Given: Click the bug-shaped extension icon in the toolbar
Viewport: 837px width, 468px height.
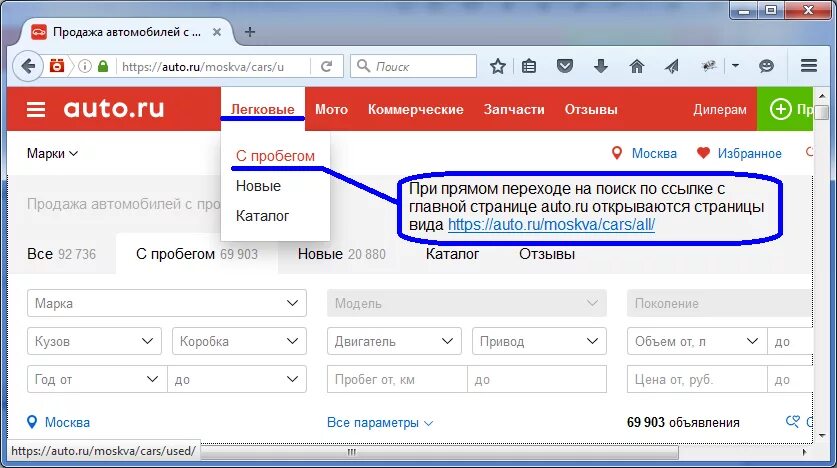Looking at the screenshot, I should point(709,66).
